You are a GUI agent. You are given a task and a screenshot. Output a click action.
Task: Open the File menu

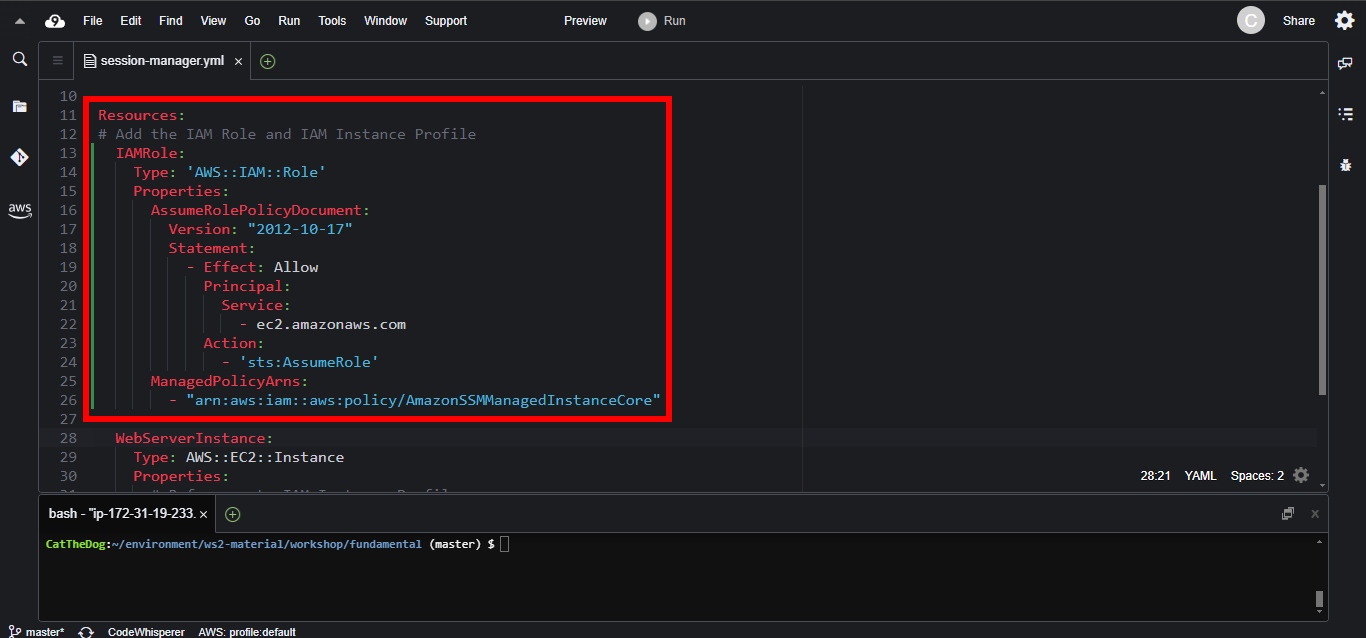[92, 21]
